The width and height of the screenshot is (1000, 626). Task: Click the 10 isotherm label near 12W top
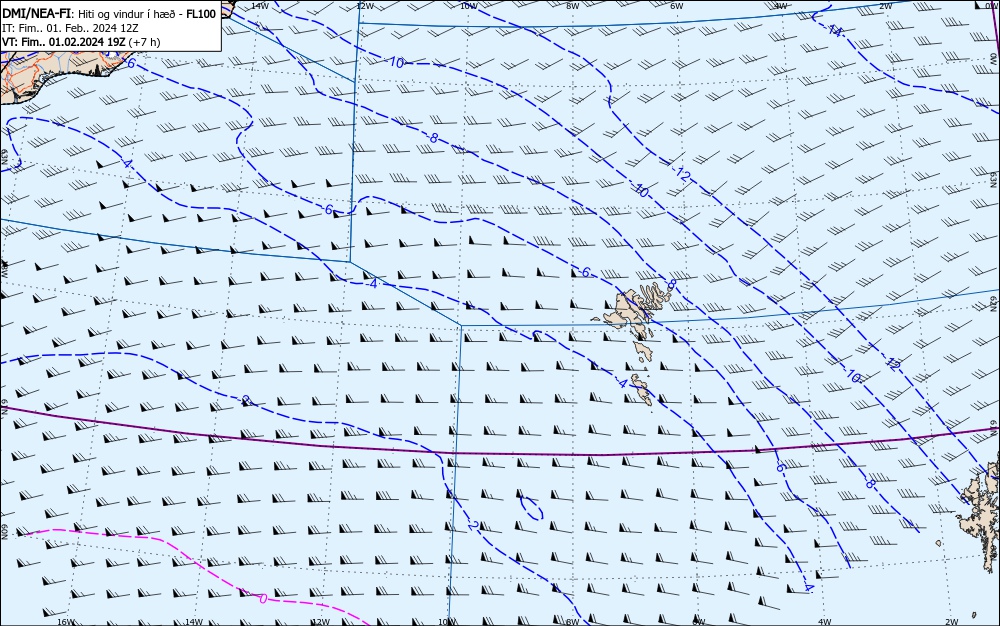point(397,62)
